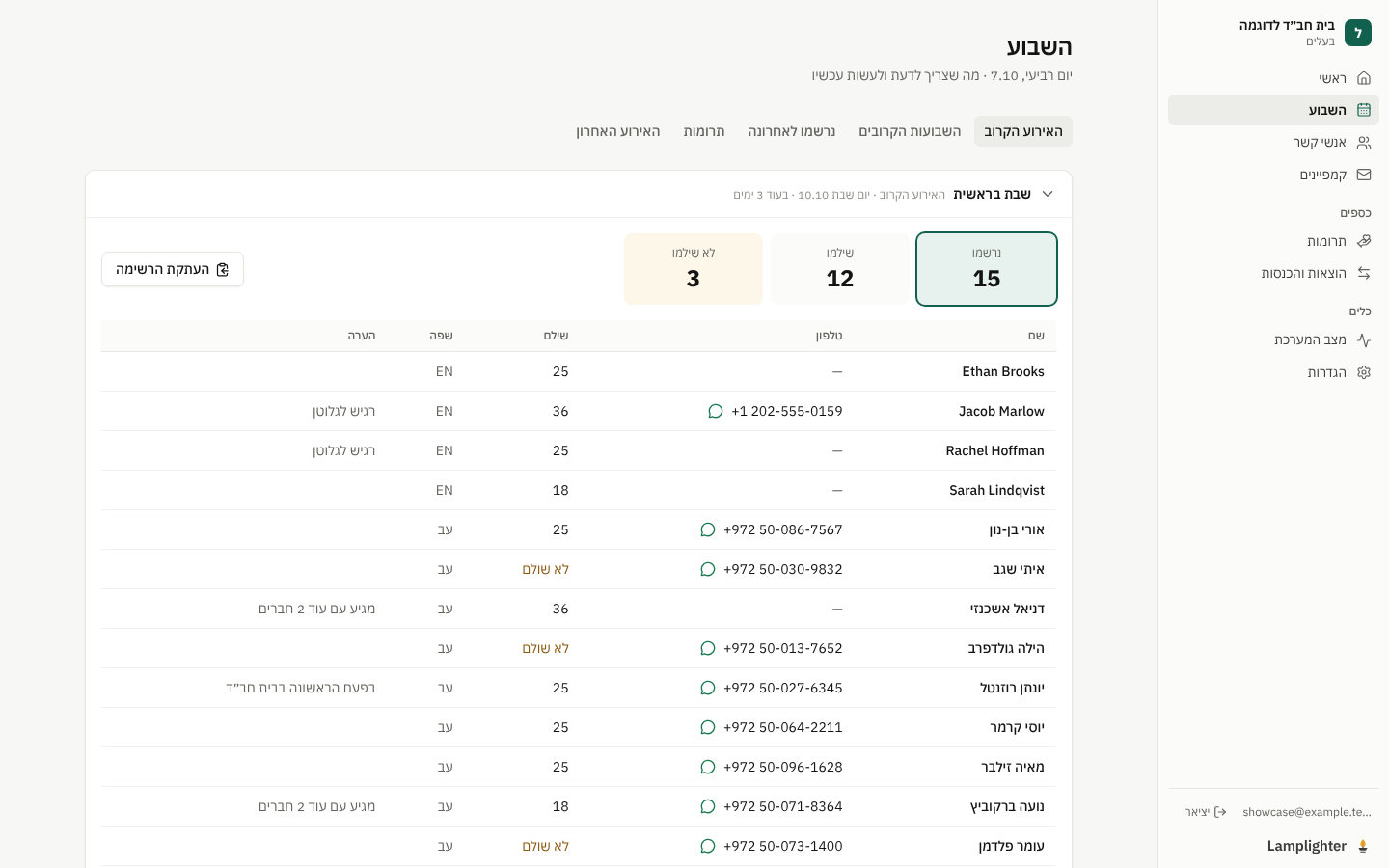Viewport: 1389px width, 868px height.
Task: Click WhatsApp icon in יוסי קרמר's row
Action: tap(708, 727)
